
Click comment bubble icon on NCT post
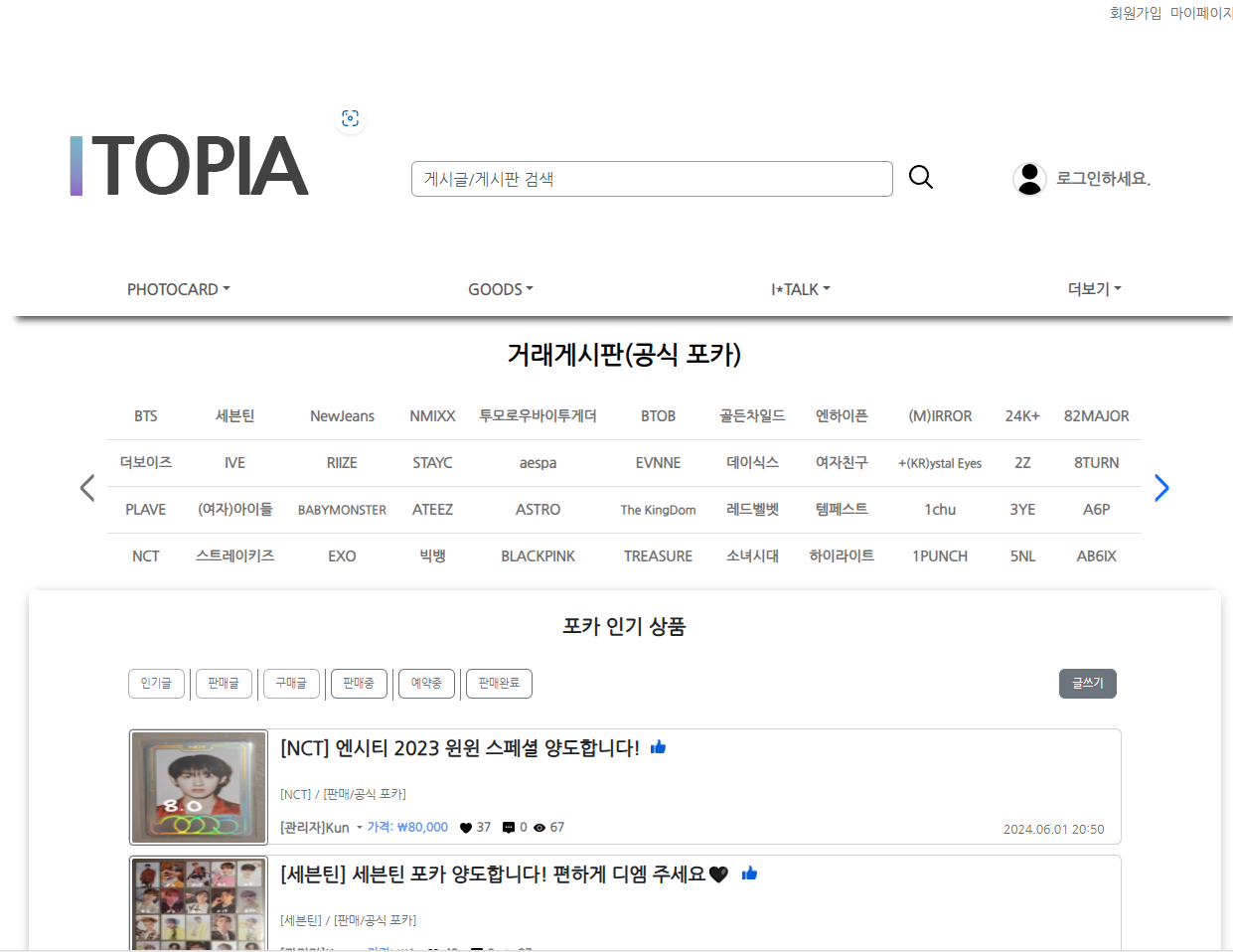tap(509, 828)
